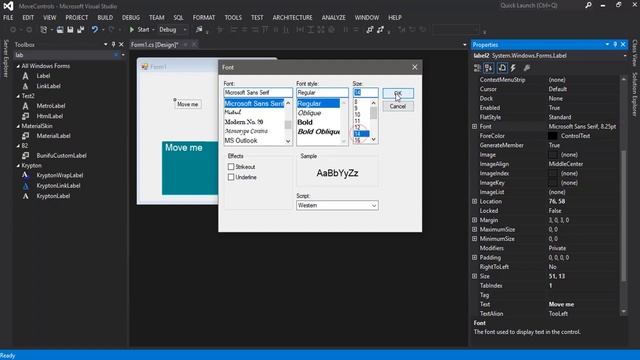Choose size 14 in Size list
Screen dimensions: 640x360
tap(361, 134)
